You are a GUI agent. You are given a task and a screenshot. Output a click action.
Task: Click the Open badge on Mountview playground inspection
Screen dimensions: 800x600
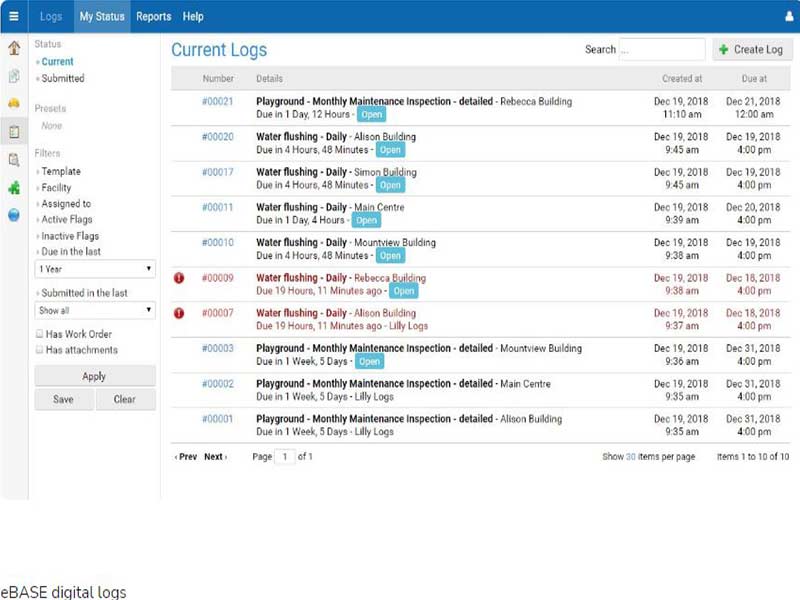point(369,362)
